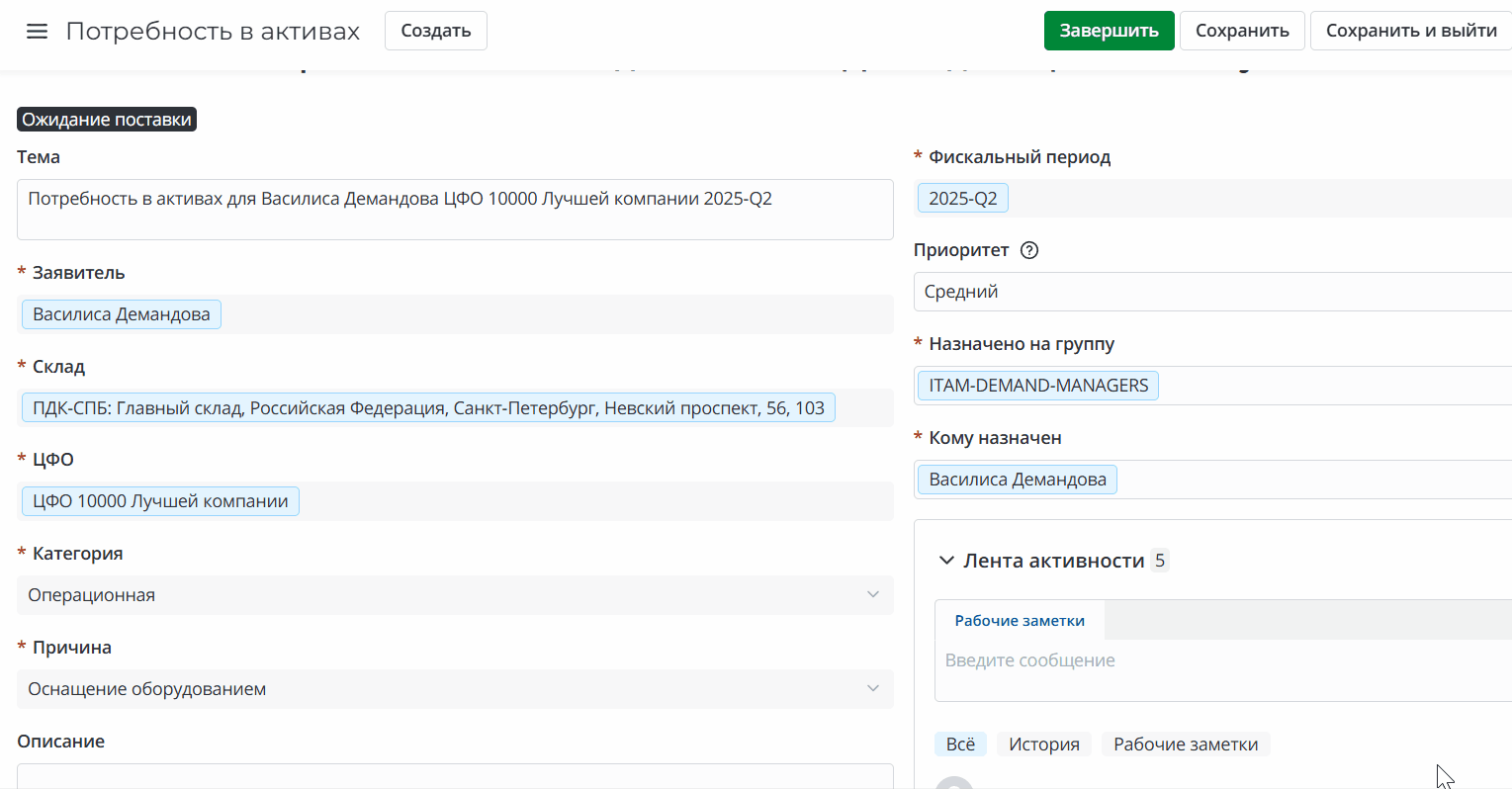
Task: Click the green Завершить button
Action: coord(1109,31)
